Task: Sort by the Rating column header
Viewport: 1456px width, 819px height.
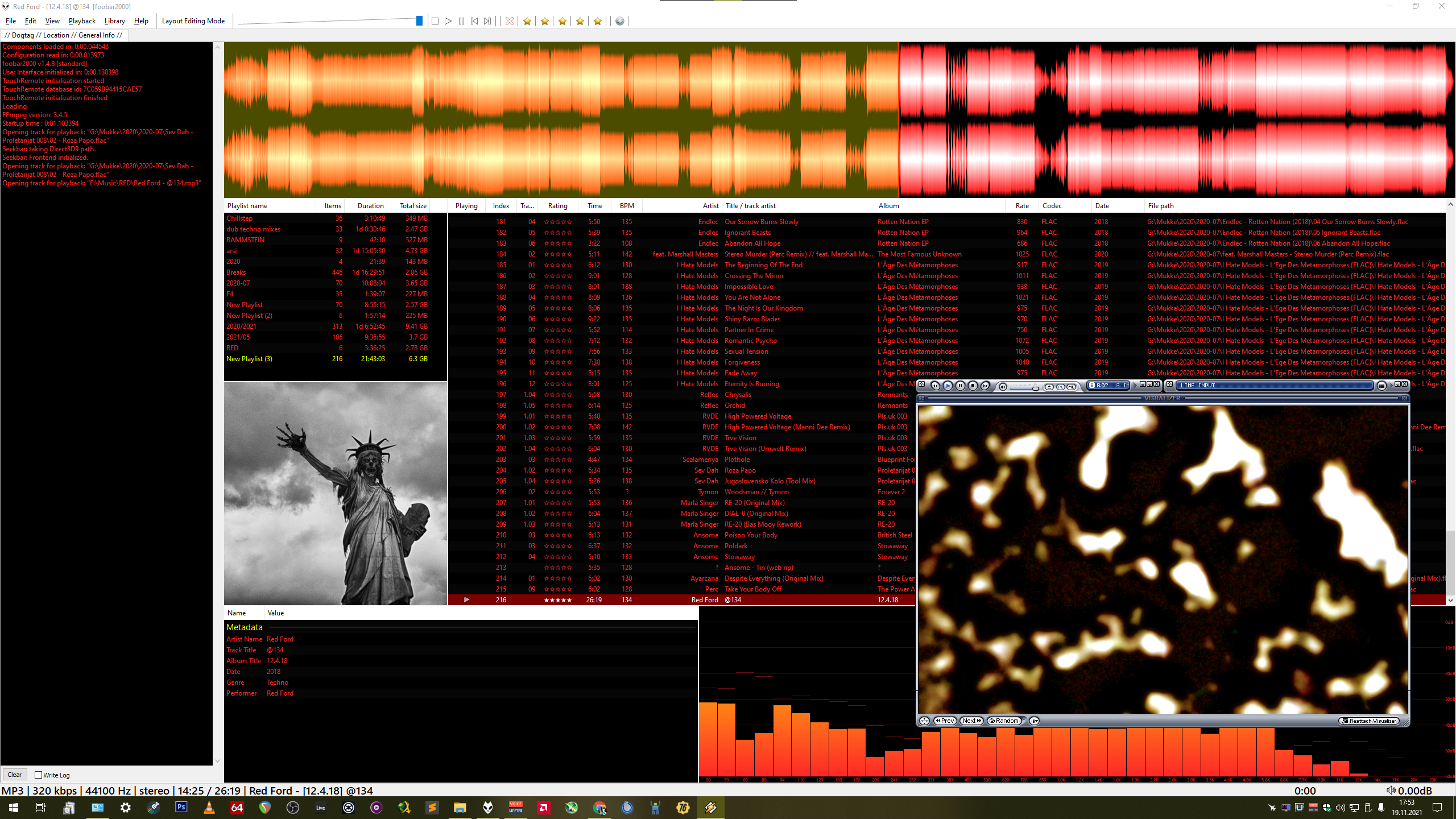Action: point(557,206)
